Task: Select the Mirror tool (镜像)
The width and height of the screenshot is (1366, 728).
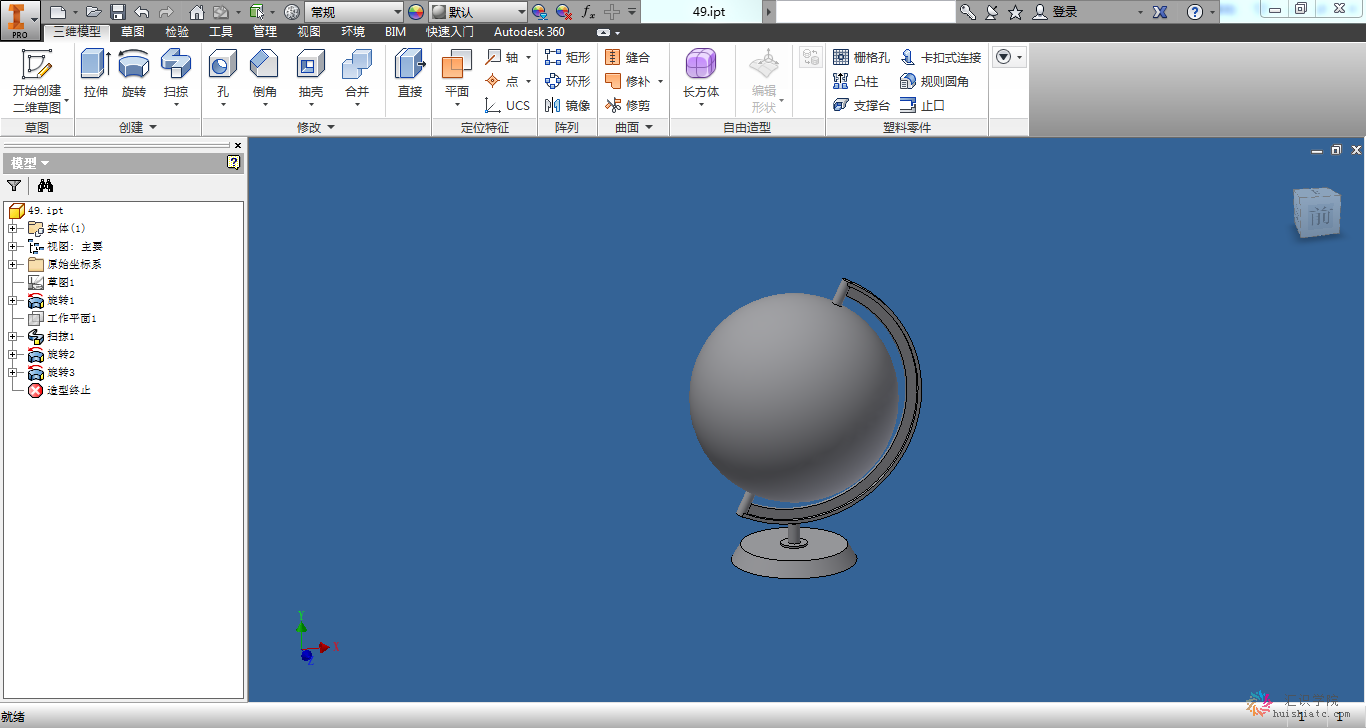Action: [x=567, y=105]
